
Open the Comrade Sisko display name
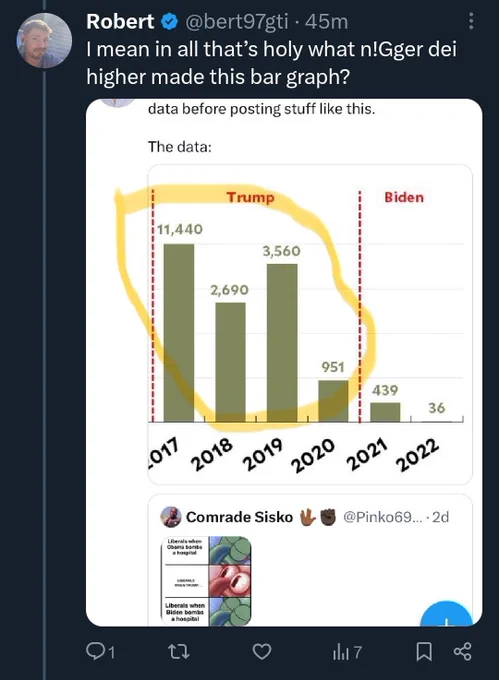click(x=239, y=517)
